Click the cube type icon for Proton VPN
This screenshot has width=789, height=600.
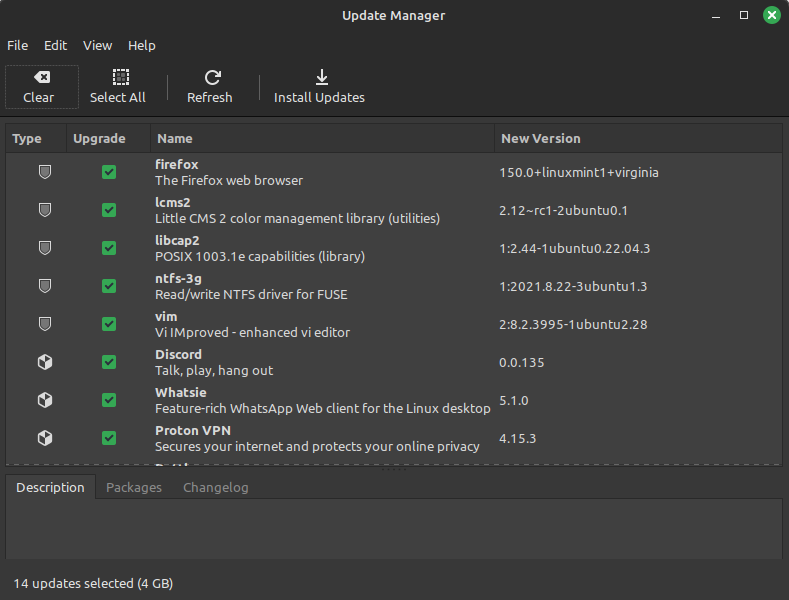point(44,438)
